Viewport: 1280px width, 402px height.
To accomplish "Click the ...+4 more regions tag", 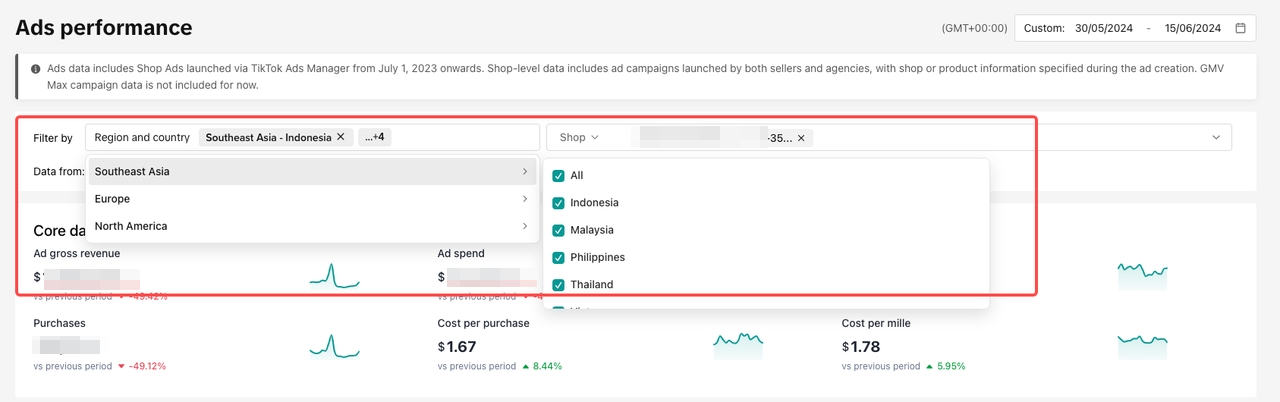I will point(376,137).
